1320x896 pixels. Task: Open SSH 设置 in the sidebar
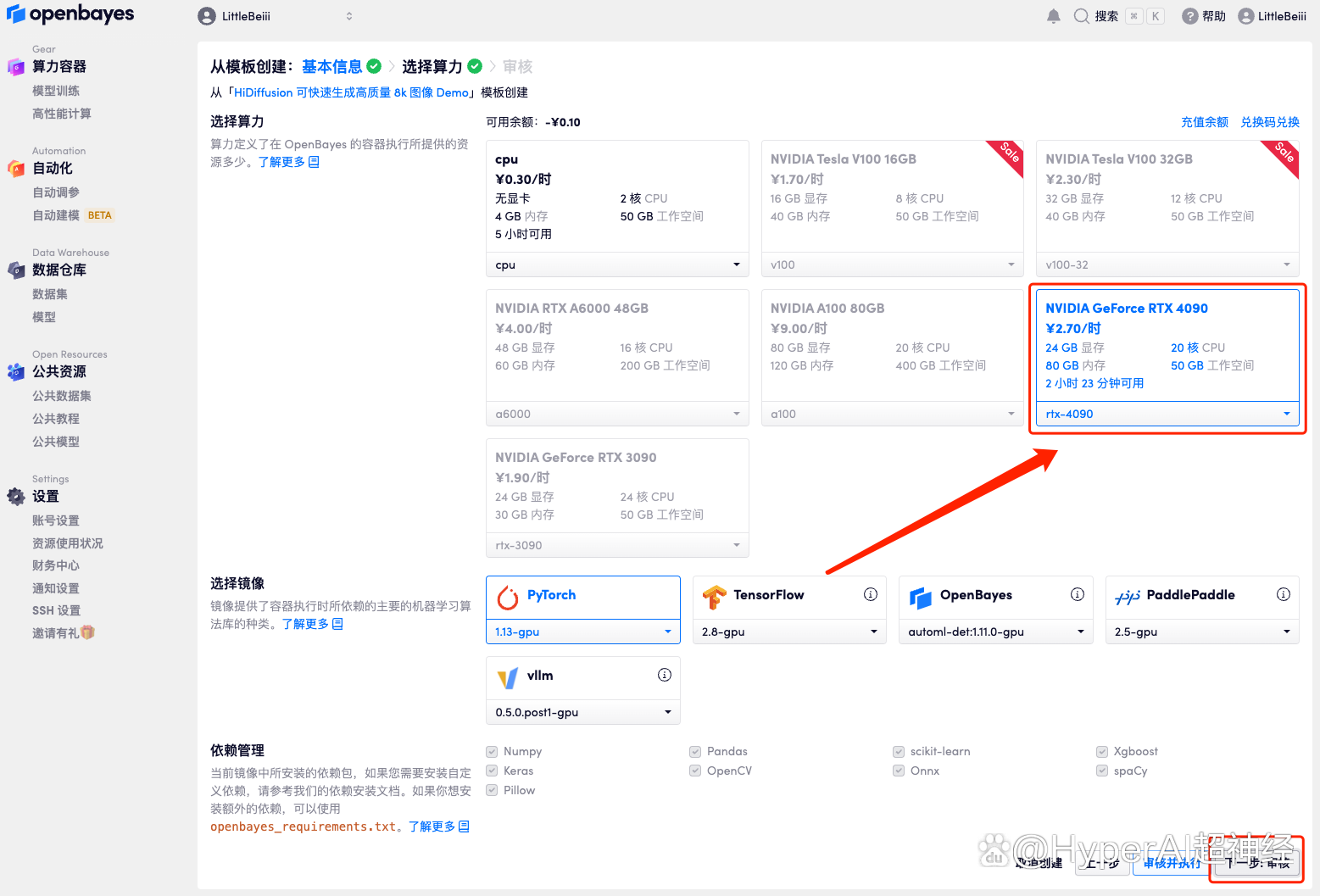click(56, 610)
